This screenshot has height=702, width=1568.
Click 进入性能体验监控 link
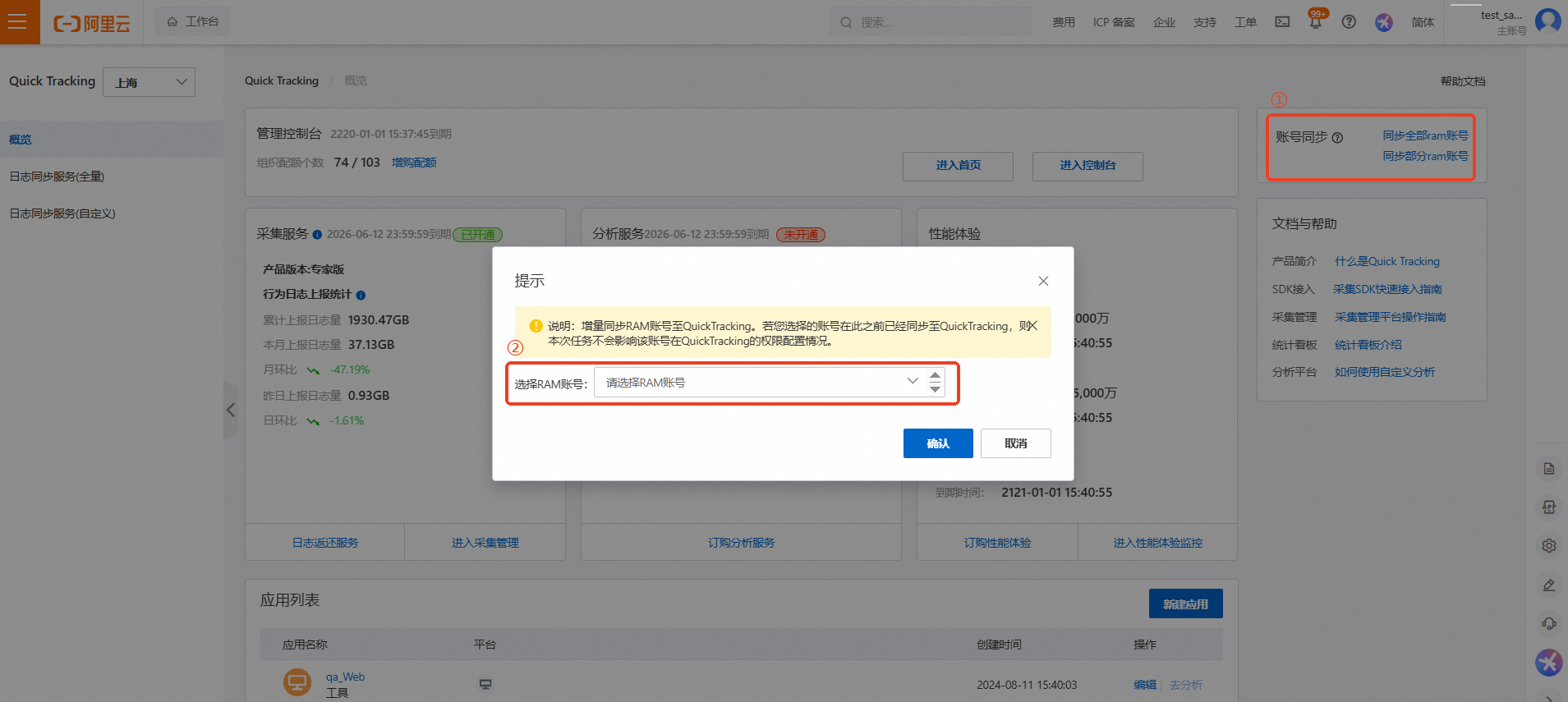click(1157, 543)
